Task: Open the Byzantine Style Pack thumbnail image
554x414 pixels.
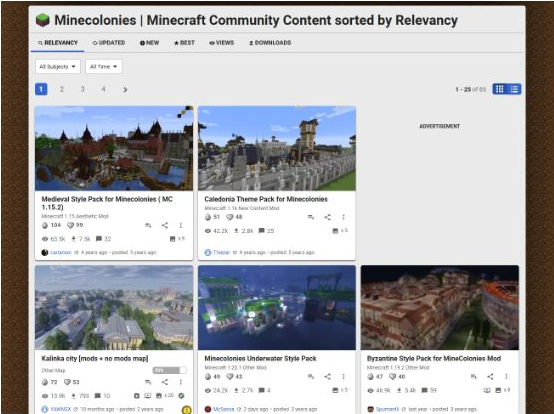Action: tap(440, 308)
